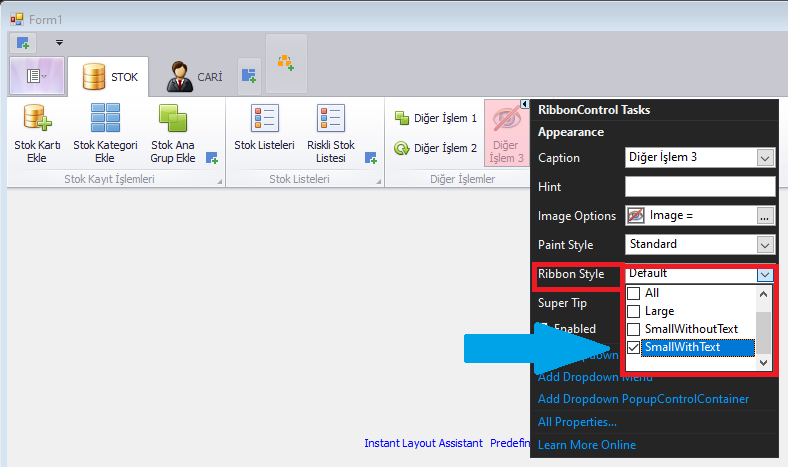788x467 pixels.
Task: Click the Form1 window icon
Action: point(17,20)
